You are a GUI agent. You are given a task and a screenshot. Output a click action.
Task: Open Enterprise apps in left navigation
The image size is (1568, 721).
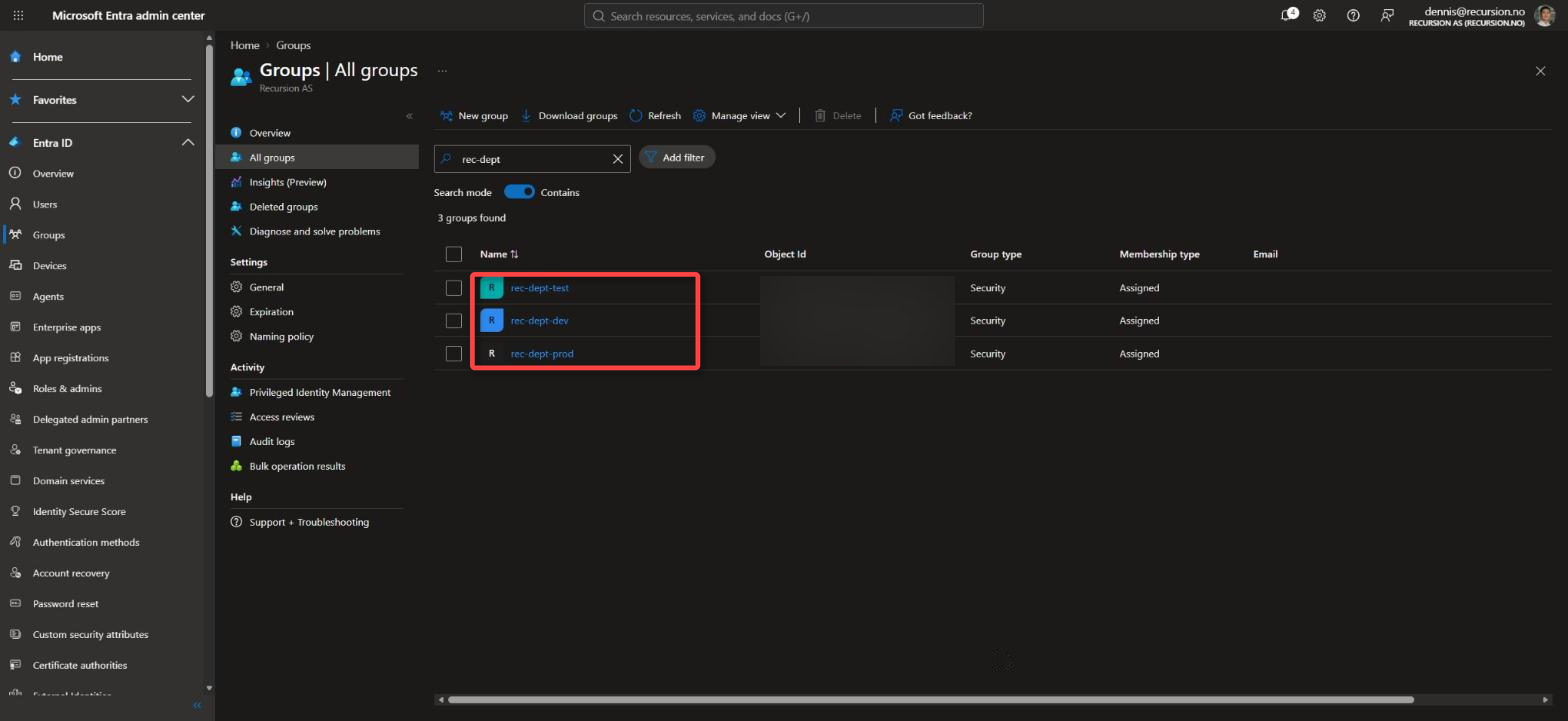coord(66,327)
